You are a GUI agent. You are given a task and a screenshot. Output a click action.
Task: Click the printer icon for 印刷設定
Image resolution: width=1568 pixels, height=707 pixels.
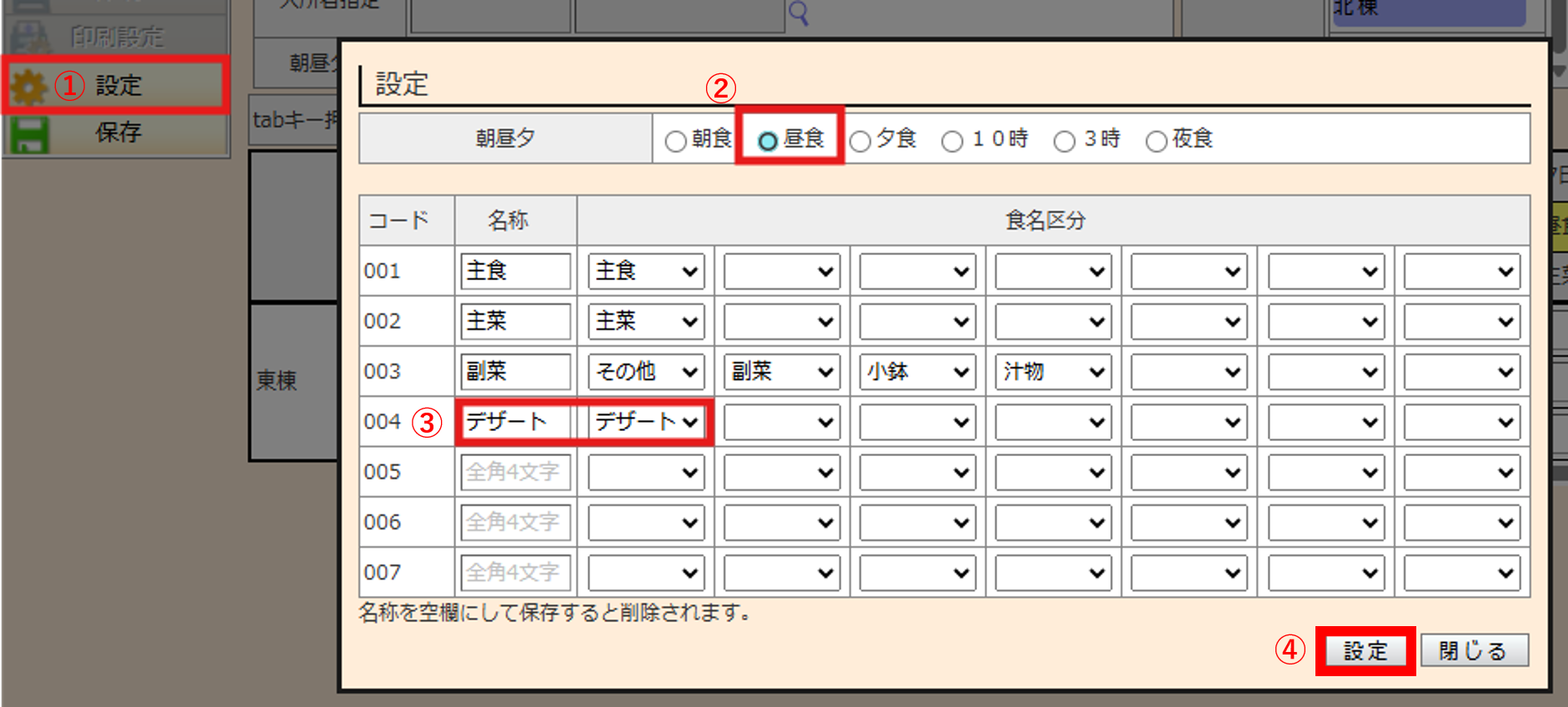(29, 37)
